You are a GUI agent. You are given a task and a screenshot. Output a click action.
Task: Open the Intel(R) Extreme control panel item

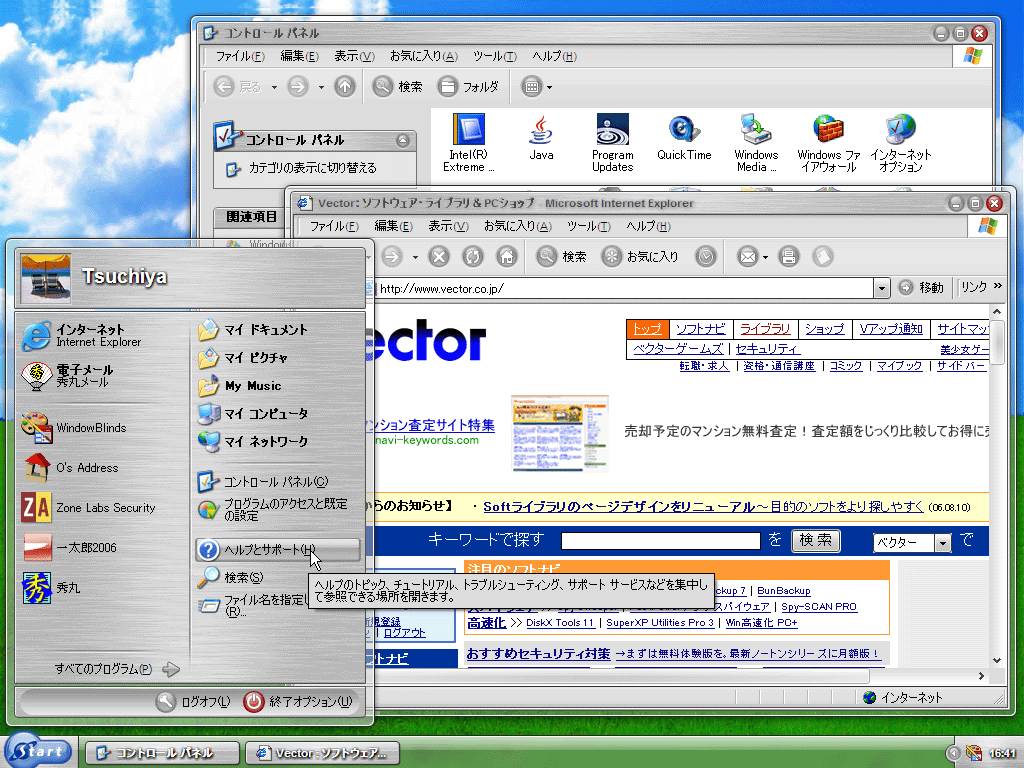(x=468, y=142)
